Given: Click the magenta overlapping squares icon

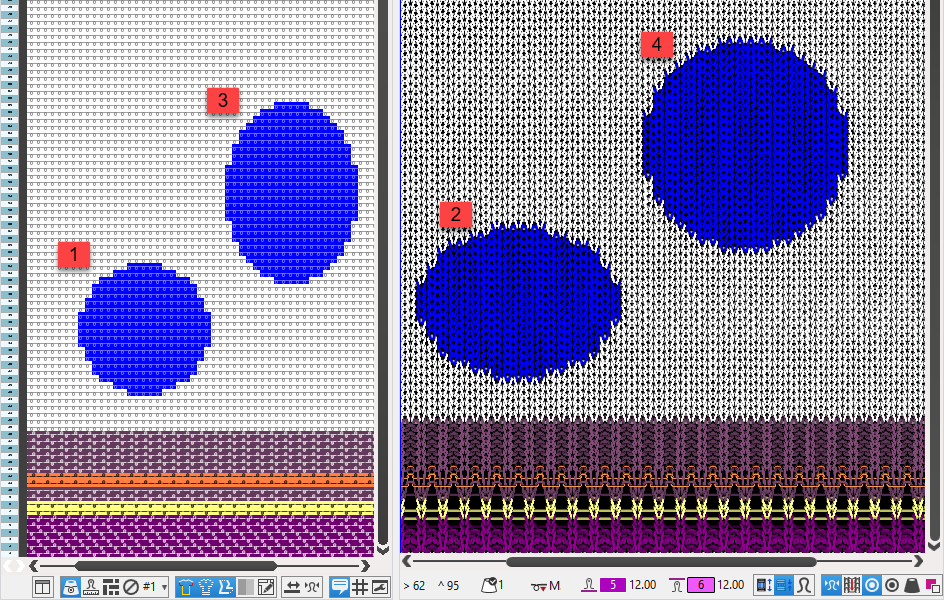Looking at the screenshot, I should tap(932, 585).
